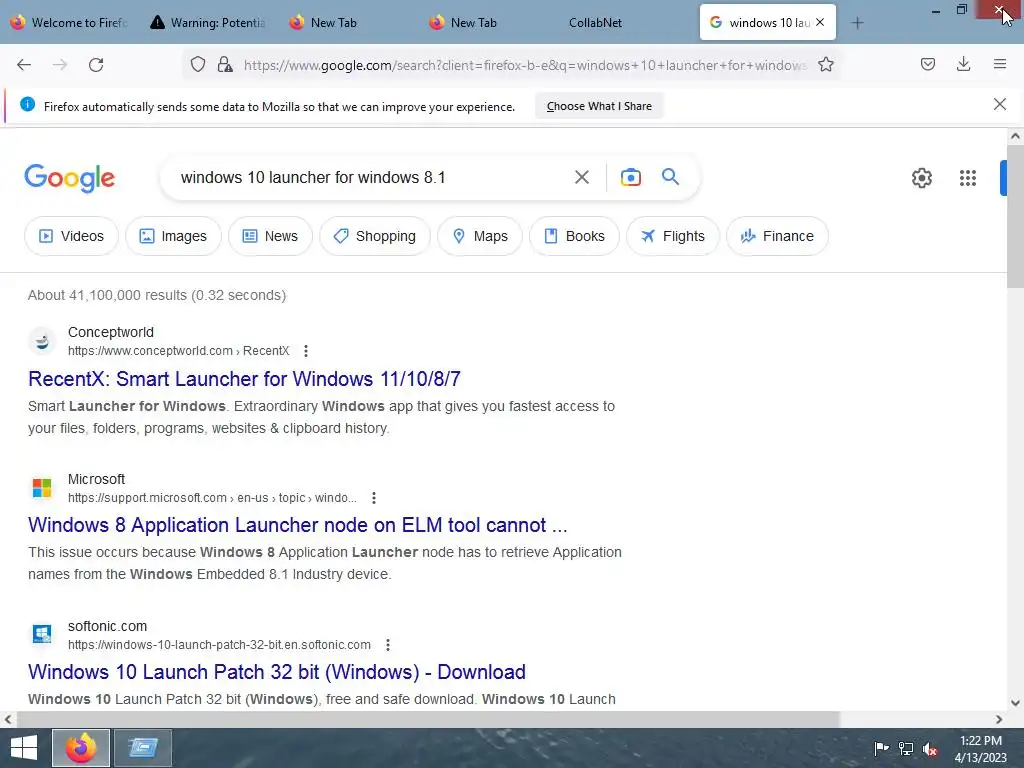Viewport: 1024px width, 768px height.
Task: Click the softonic.com site favicon
Action: pos(42,634)
